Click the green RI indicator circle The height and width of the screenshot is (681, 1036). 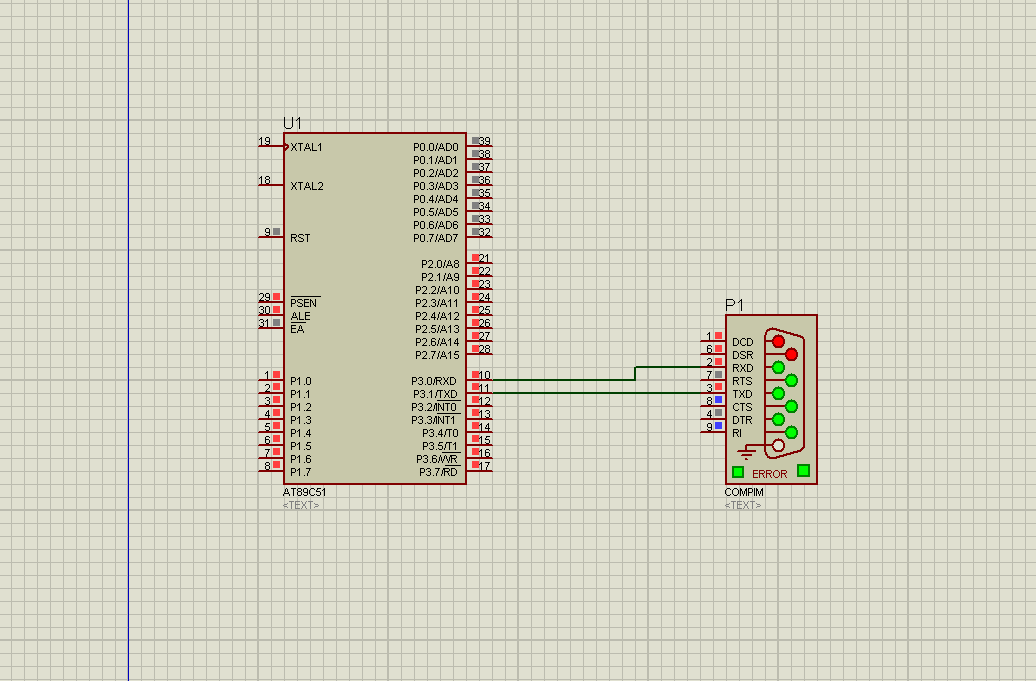pos(791,433)
